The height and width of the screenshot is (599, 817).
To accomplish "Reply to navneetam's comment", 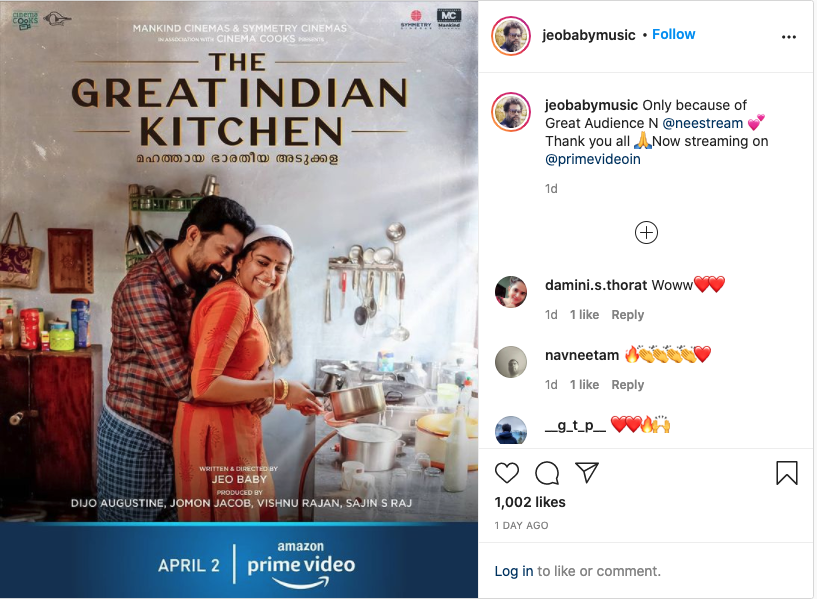I will 627,384.
